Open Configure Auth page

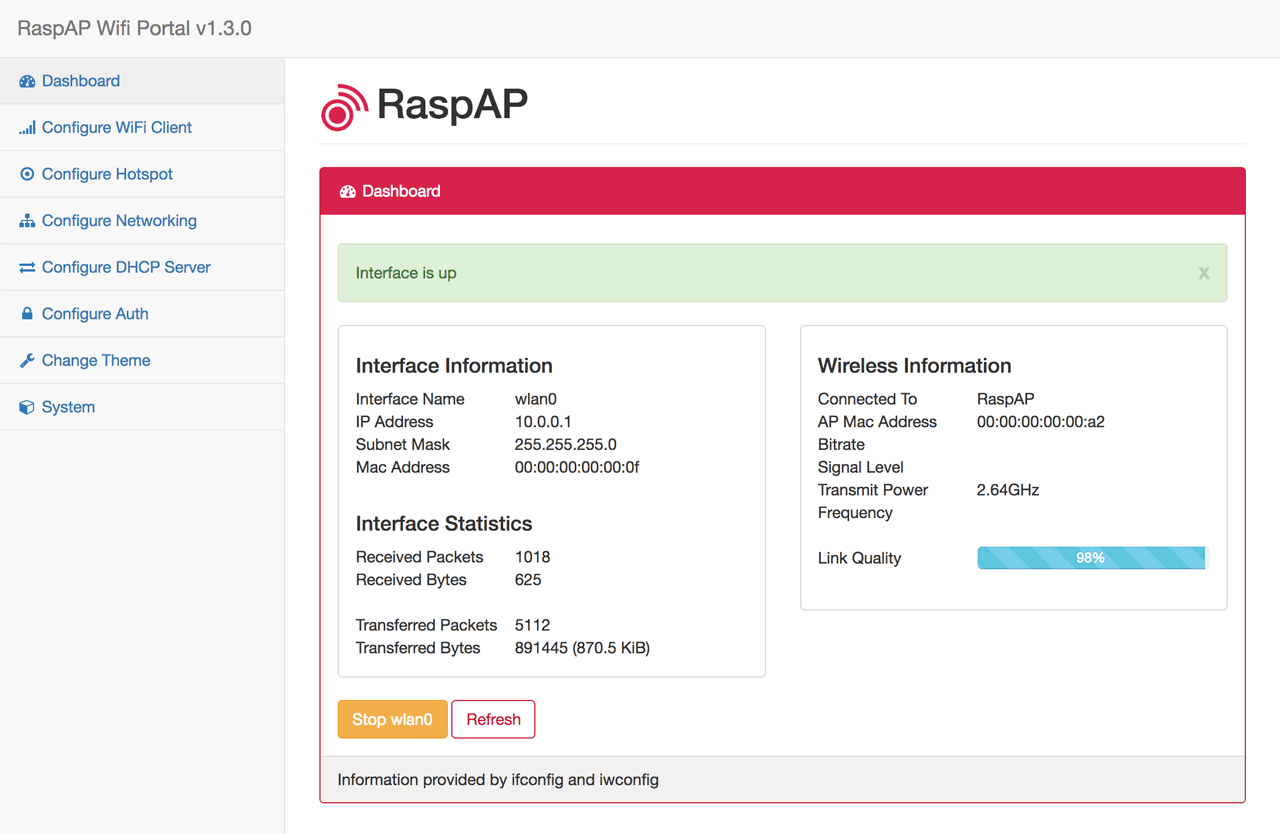142,314
